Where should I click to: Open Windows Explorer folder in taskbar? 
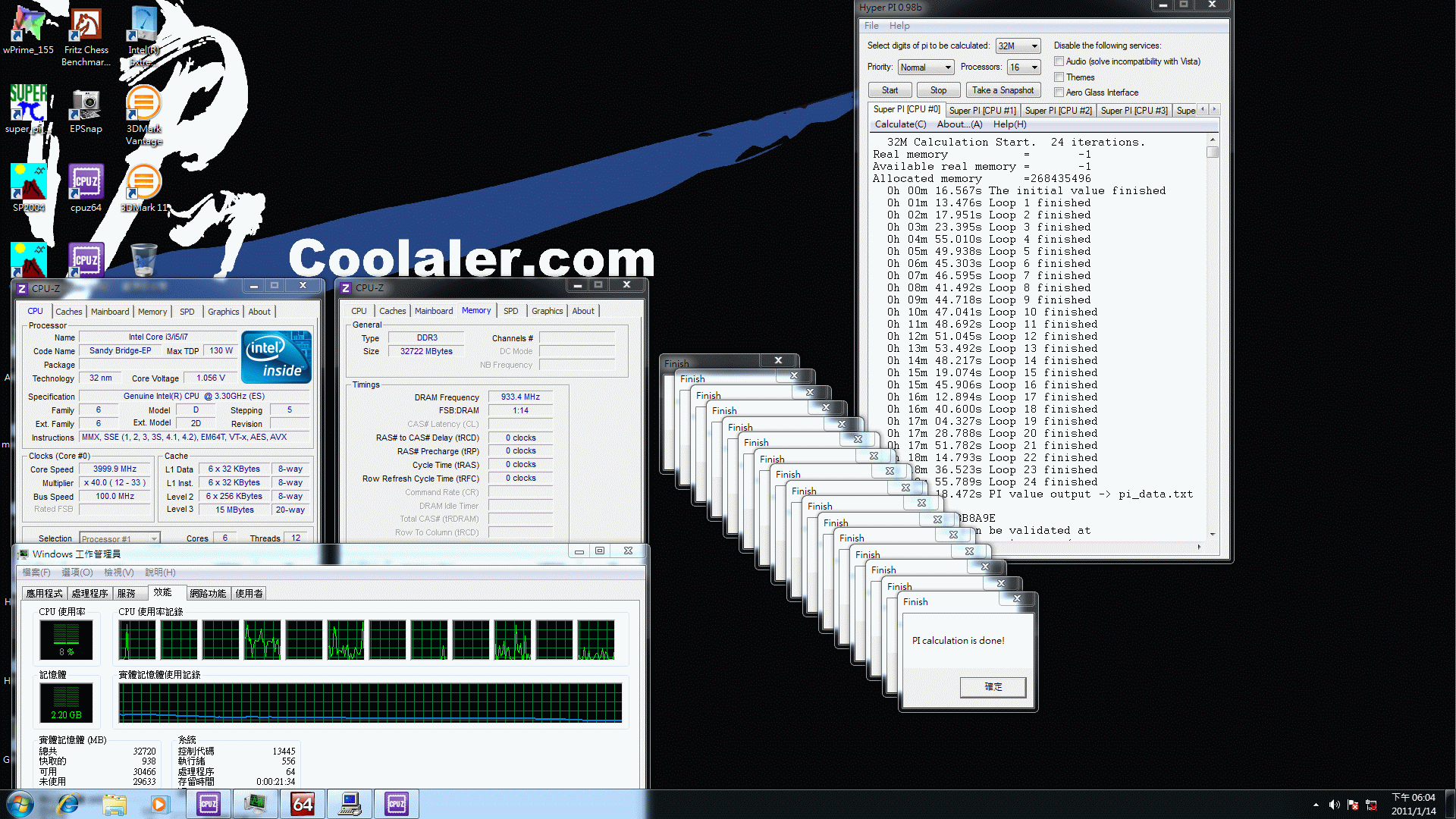pyautogui.click(x=115, y=804)
